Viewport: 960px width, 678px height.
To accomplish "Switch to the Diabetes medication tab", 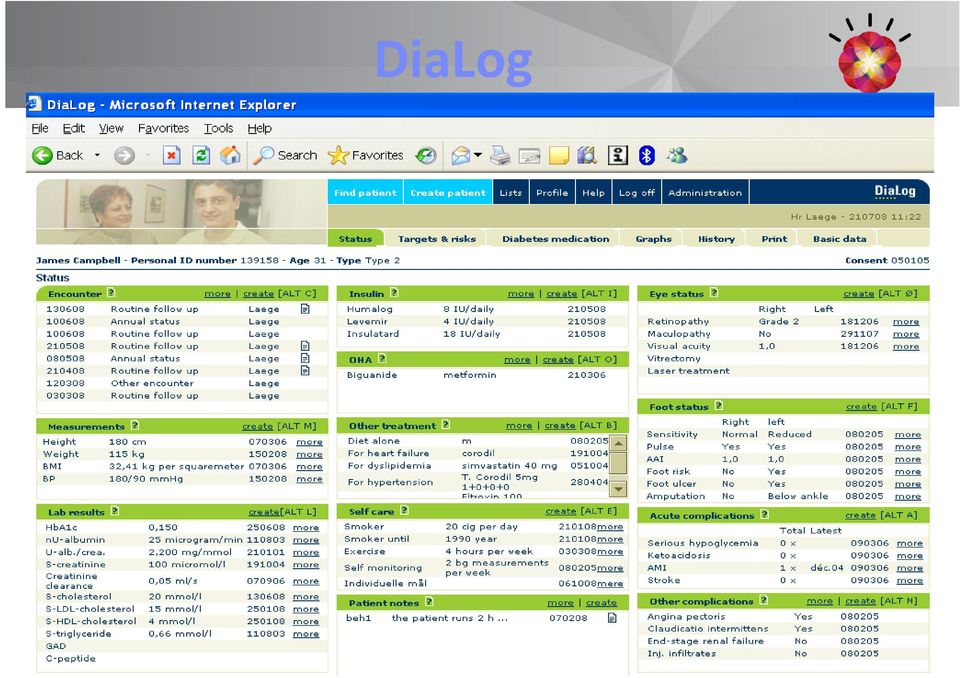I will (555, 239).
